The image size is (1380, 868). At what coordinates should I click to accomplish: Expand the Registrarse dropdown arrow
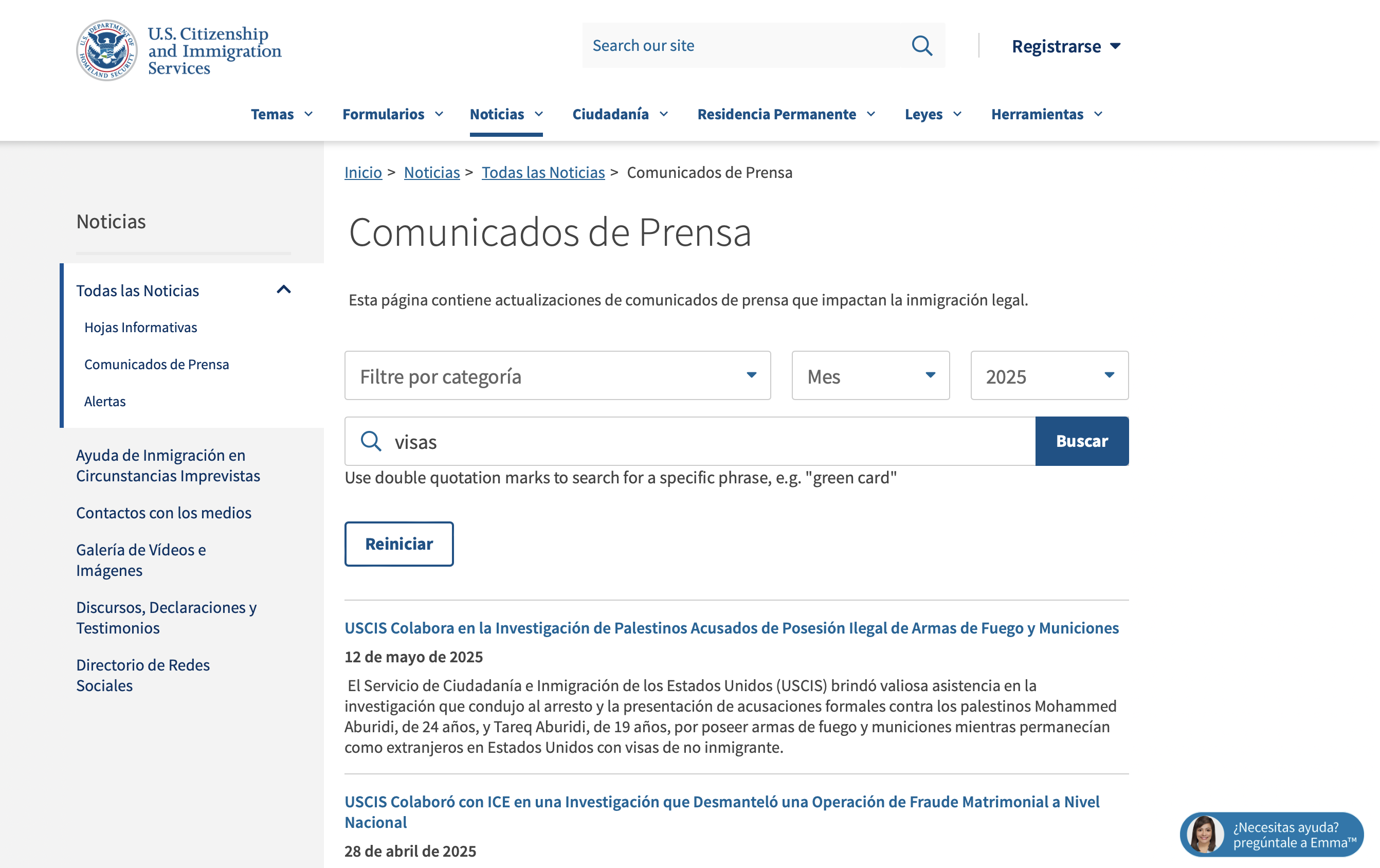1115,46
